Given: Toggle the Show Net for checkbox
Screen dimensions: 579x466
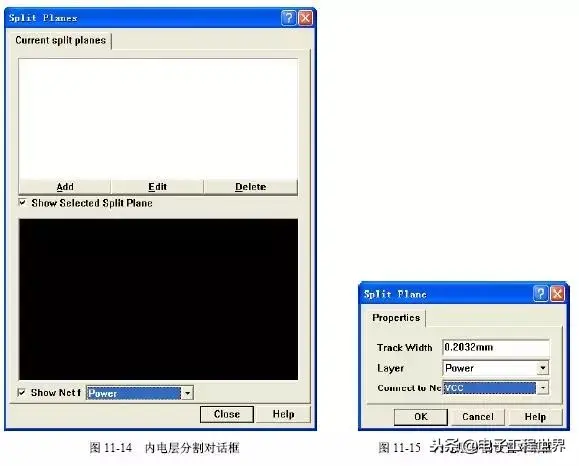Looking at the screenshot, I should [22, 393].
